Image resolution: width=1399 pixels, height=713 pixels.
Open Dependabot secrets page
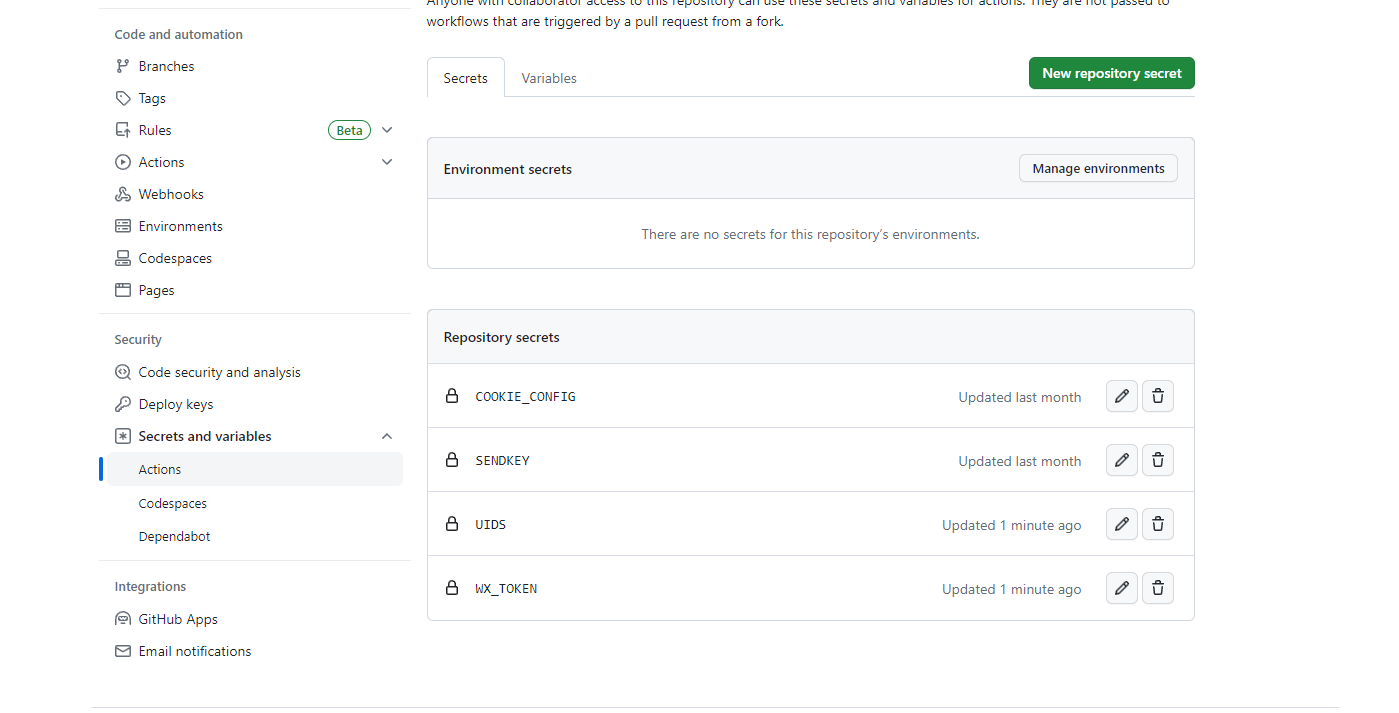point(175,536)
